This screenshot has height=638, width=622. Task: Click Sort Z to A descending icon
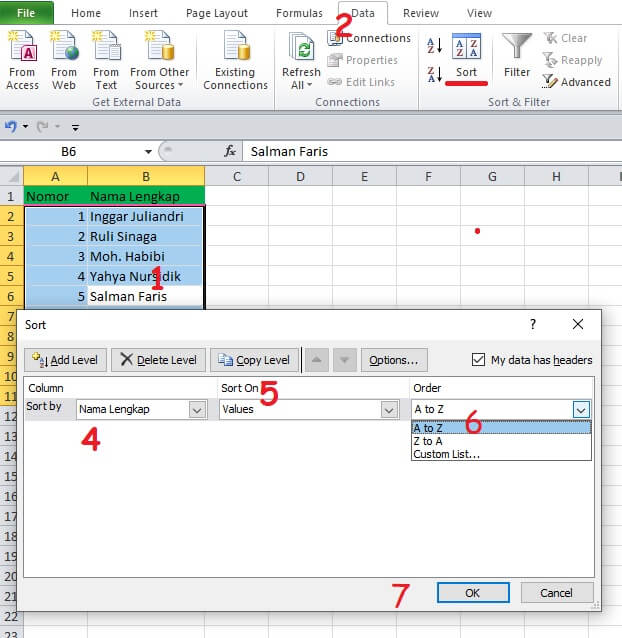point(434,75)
